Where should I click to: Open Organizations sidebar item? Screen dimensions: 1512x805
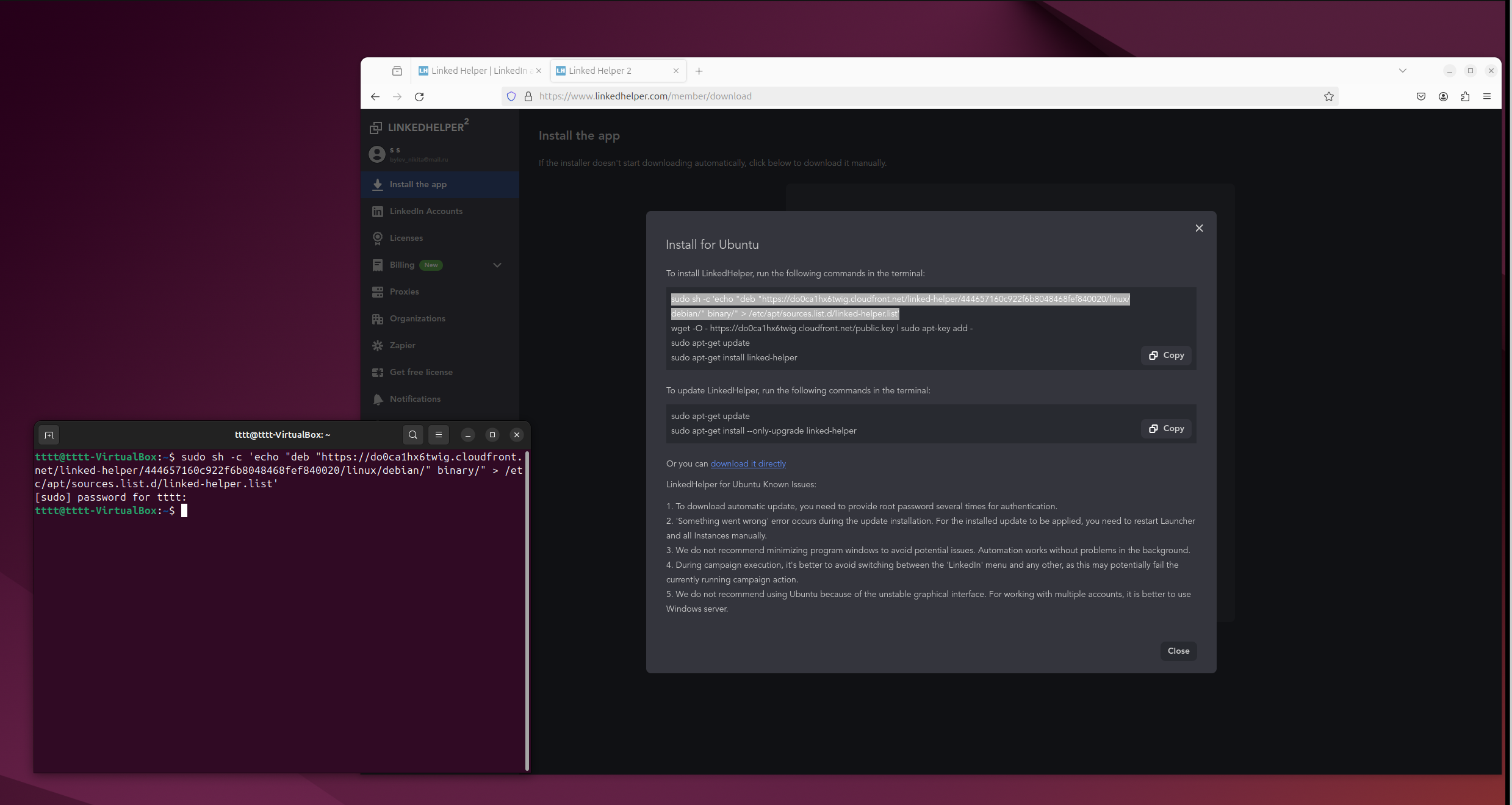(x=440, y=318)
